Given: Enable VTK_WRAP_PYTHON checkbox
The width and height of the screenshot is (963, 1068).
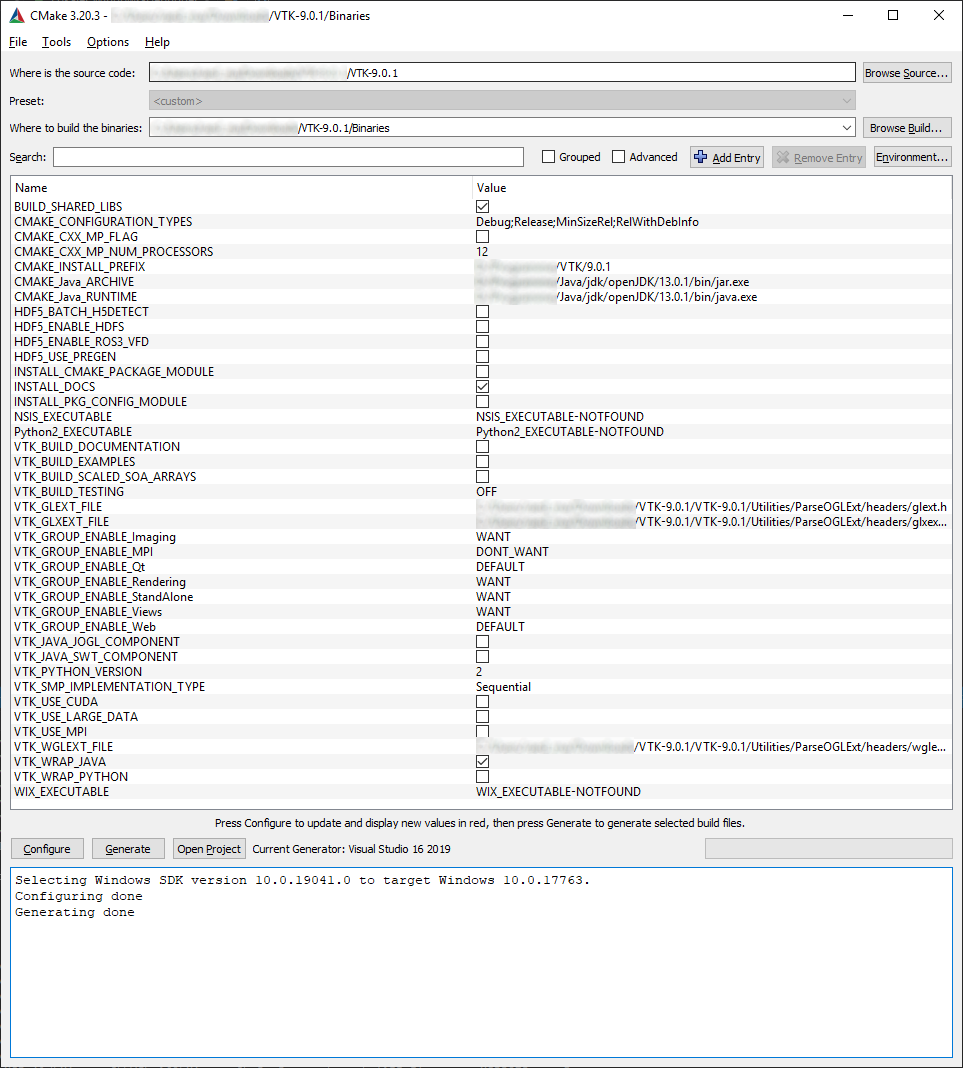Looking at the screenshot, I should click(482, 776).
